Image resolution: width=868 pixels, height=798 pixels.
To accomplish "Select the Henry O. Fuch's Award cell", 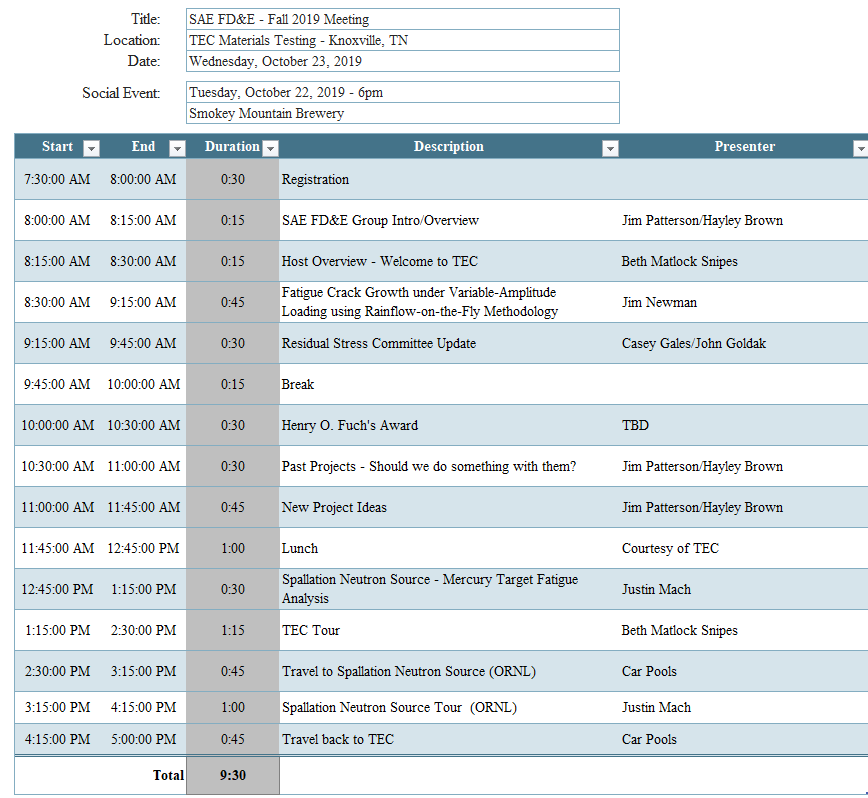I will (446, 426).
